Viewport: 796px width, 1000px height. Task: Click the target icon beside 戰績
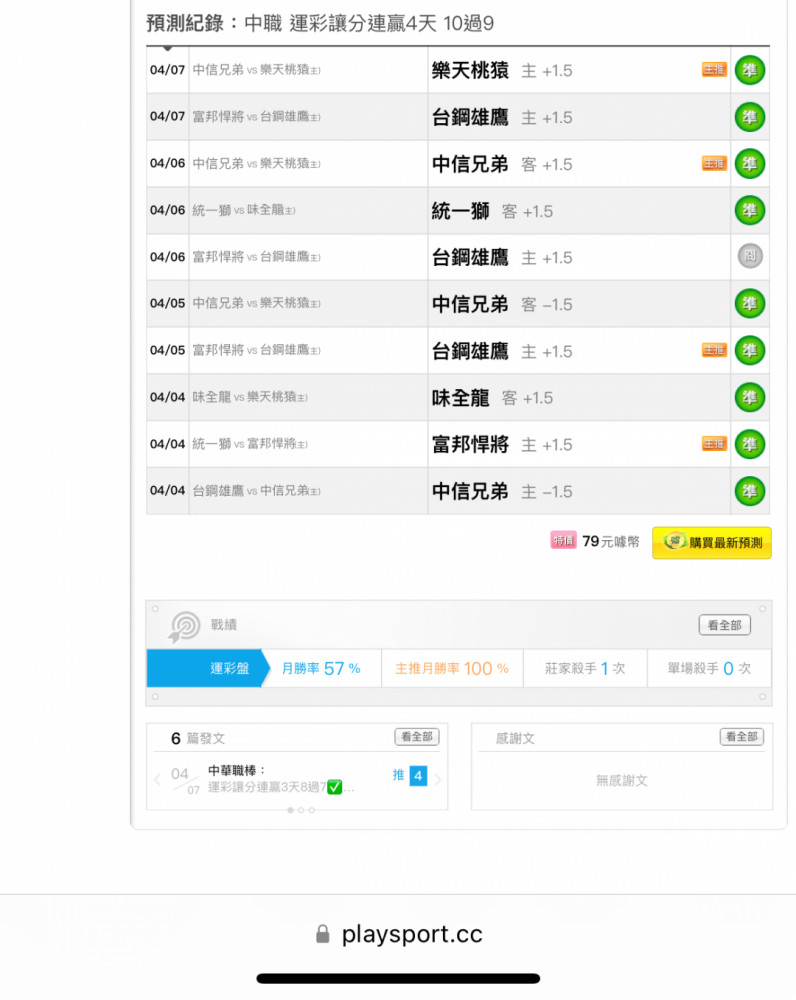click(184, 626)
